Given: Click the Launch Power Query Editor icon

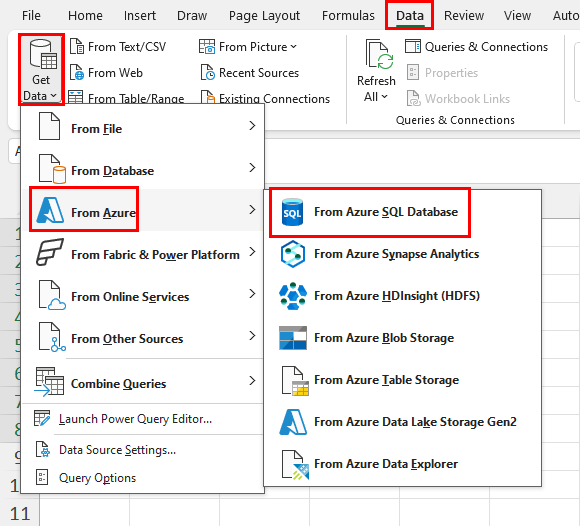Looking at the screenshot, I should point(42,418).
